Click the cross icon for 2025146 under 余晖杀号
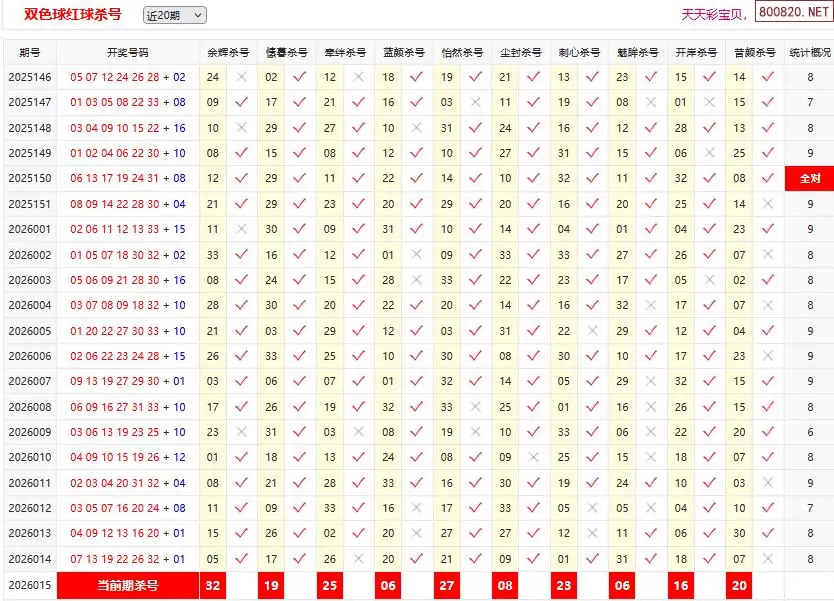 point(241,77)
